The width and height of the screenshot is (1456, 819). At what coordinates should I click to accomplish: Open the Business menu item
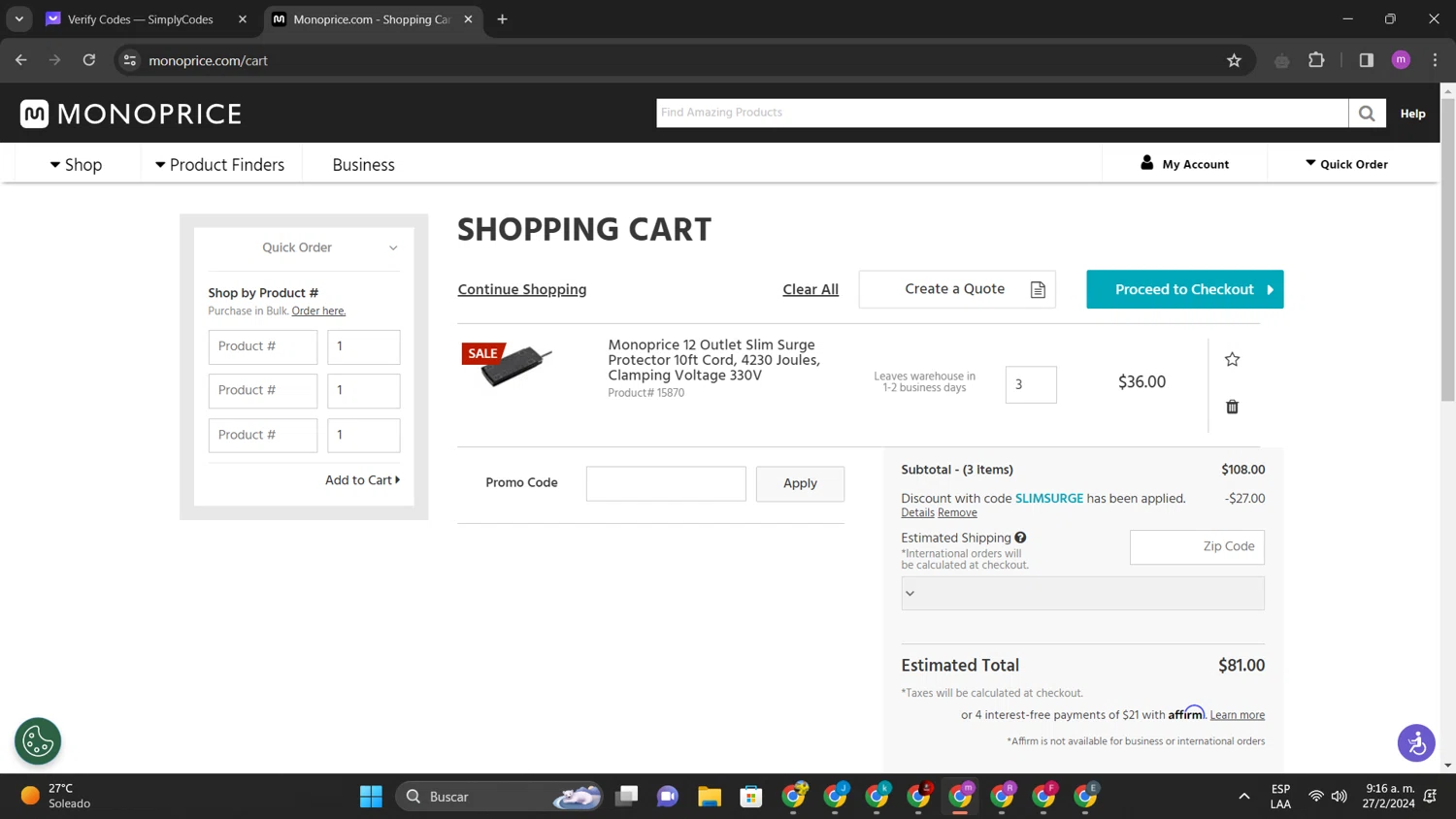(363, 165)
